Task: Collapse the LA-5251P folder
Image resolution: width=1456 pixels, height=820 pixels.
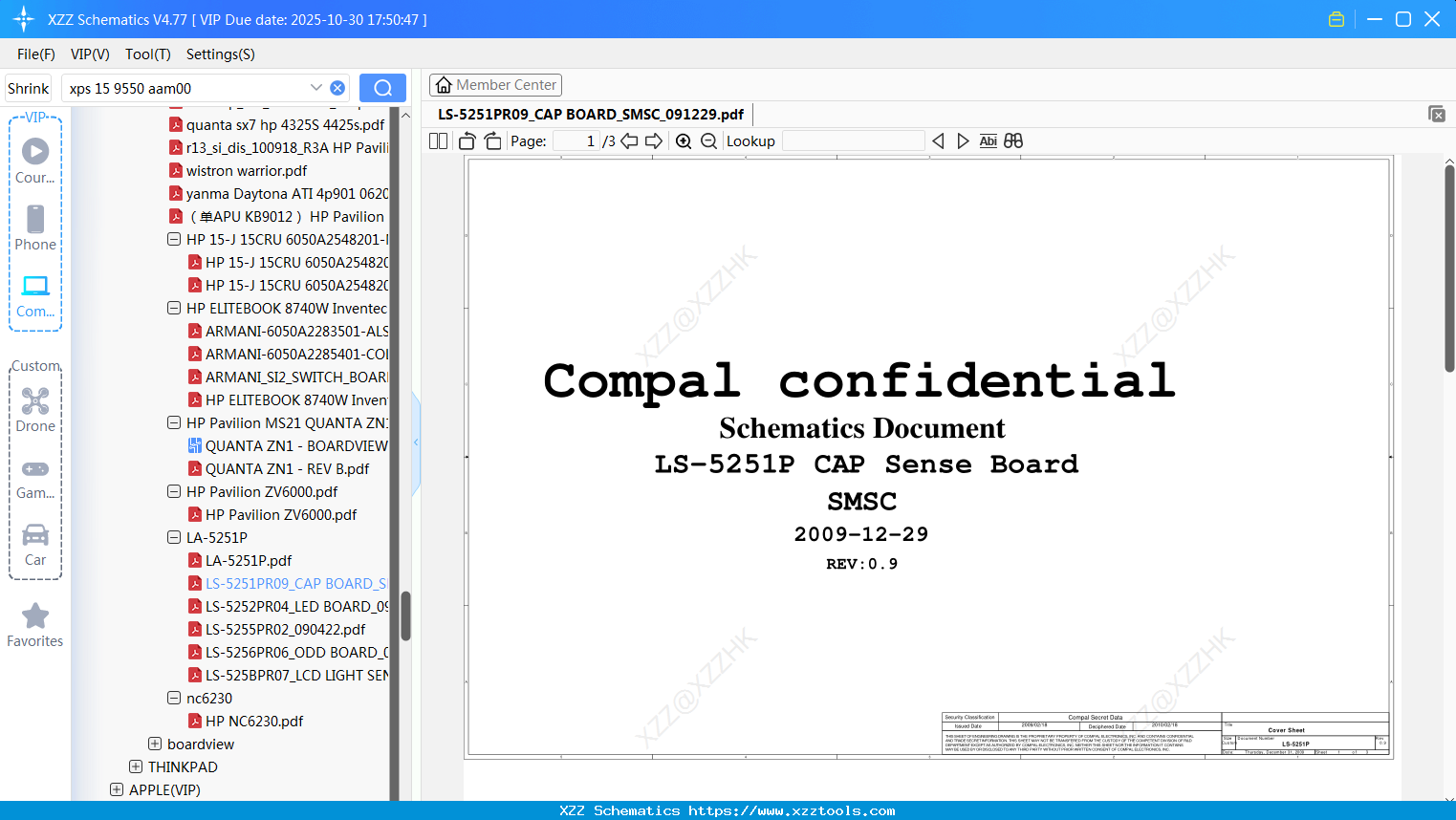Action: click(x=174, y=537)
